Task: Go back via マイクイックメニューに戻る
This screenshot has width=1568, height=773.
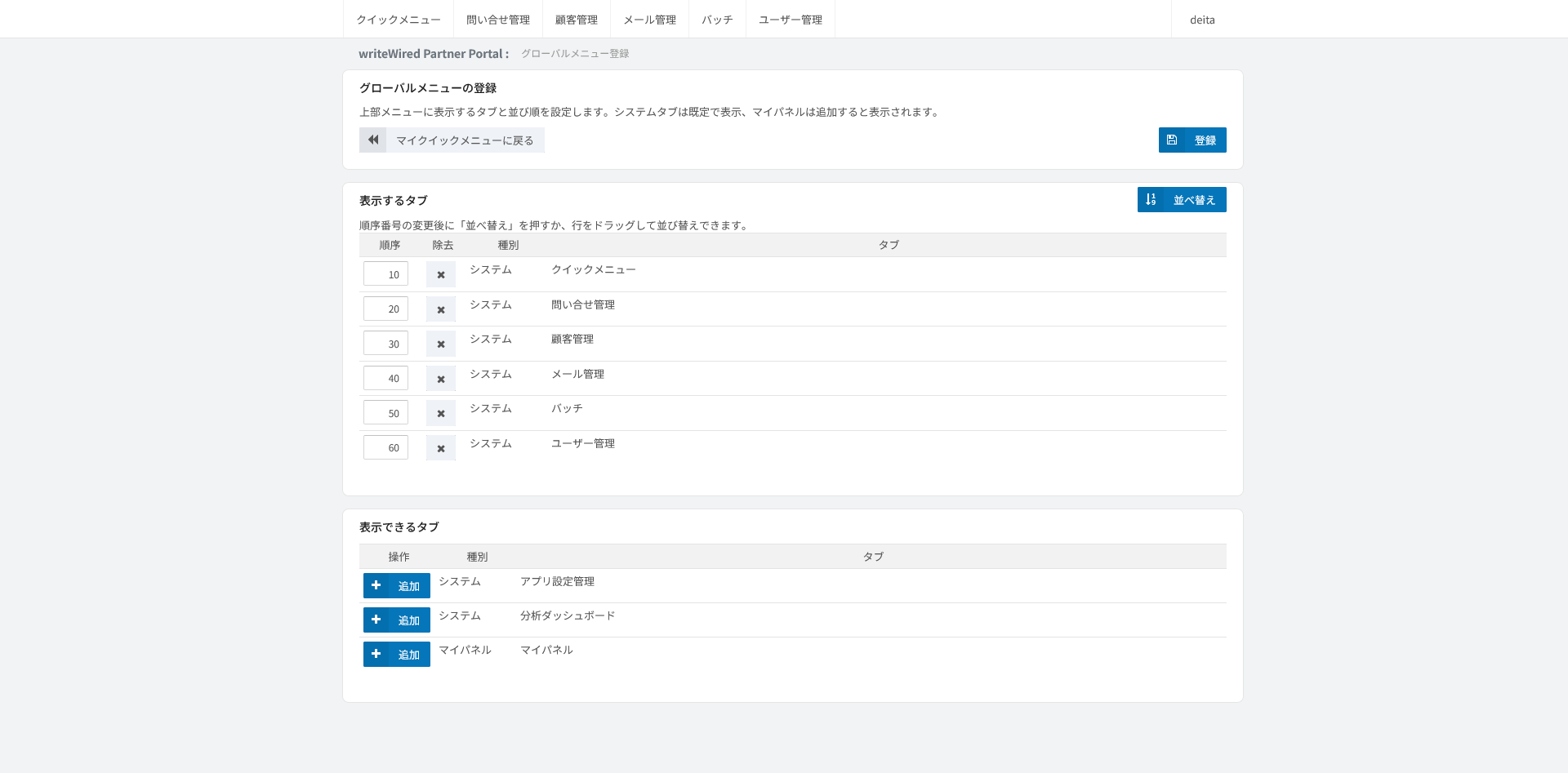Action: point(452,140)
